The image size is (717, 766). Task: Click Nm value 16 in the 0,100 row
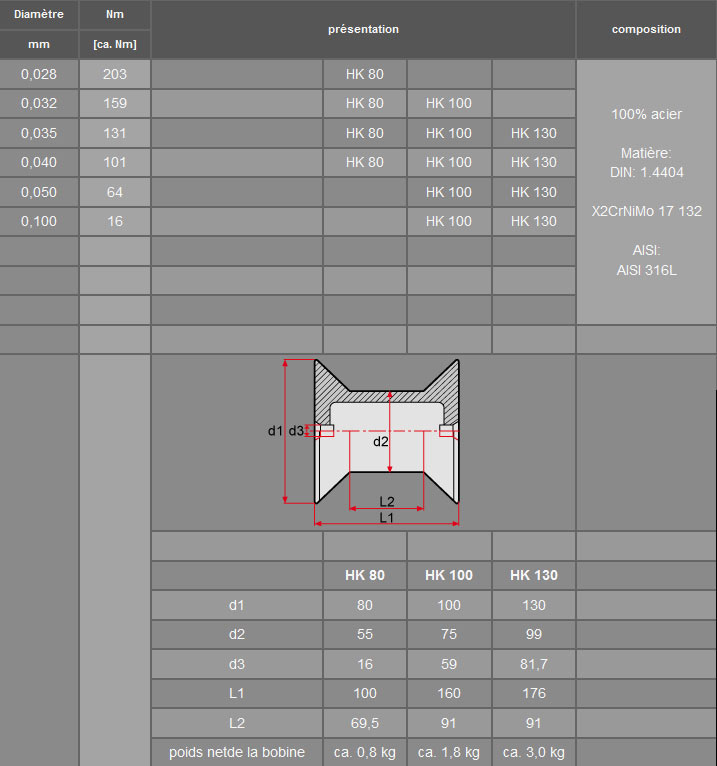click(x=115, y=221)
